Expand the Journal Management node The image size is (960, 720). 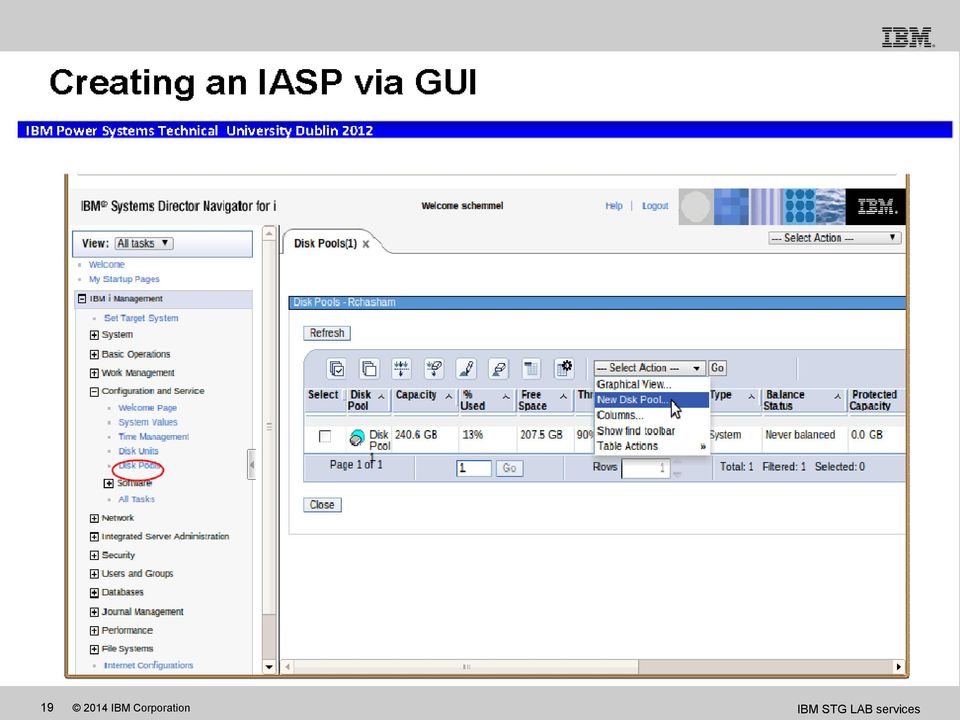[94, 612]
